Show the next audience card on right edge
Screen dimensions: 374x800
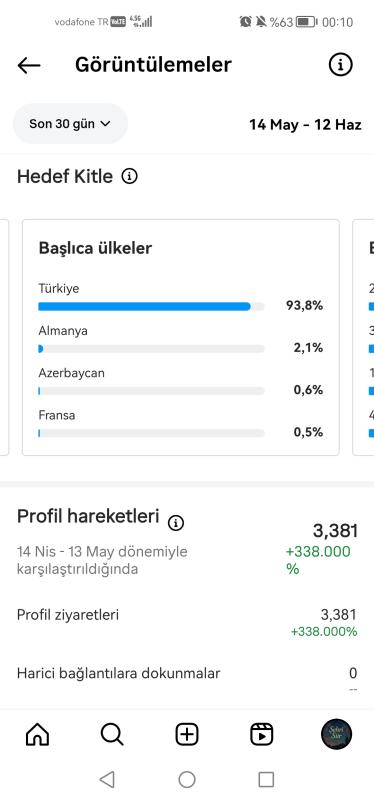tap(363, 337)
